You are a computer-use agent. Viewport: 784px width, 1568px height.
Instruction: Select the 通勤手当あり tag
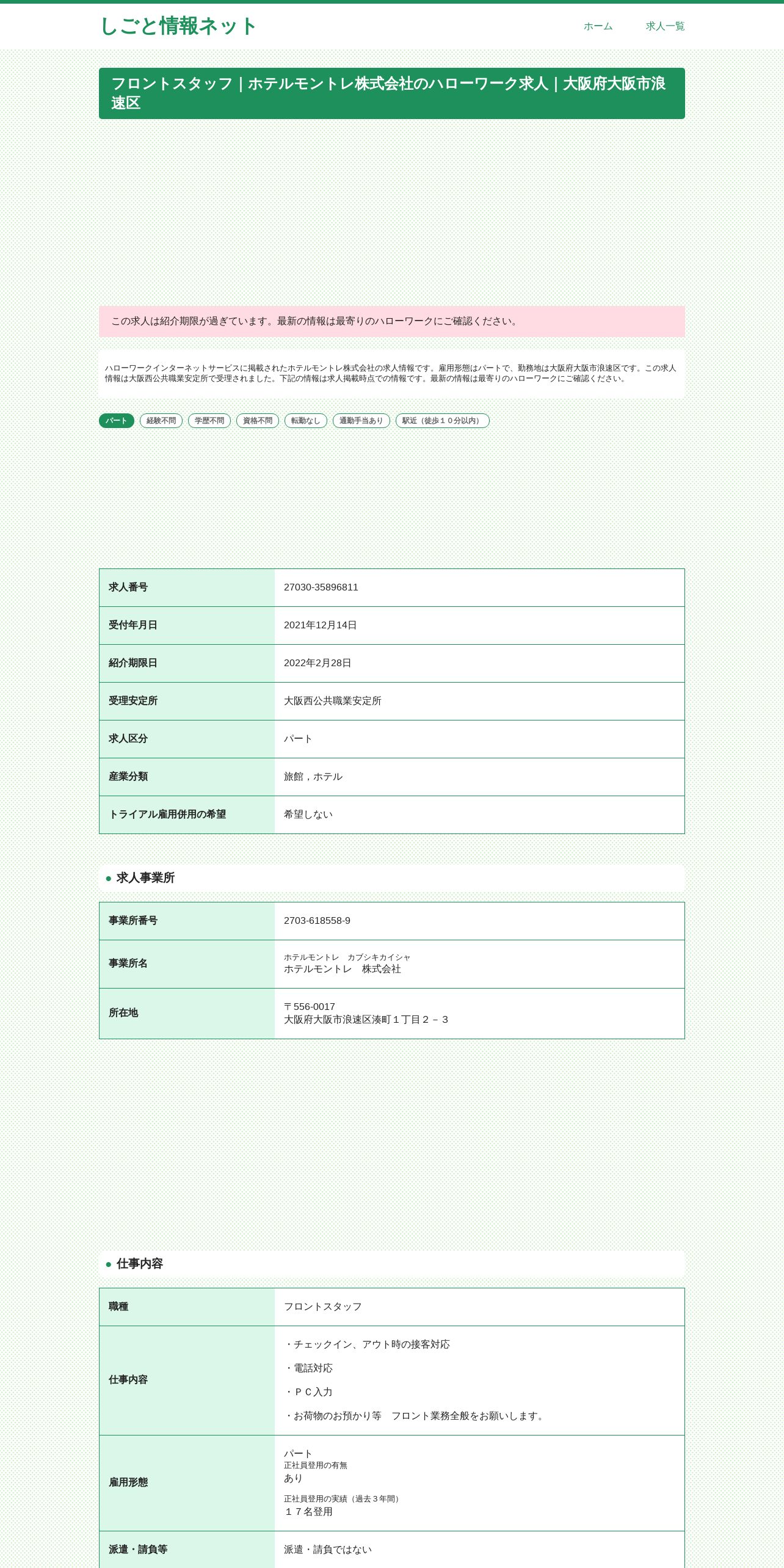(x=361, y=421)
